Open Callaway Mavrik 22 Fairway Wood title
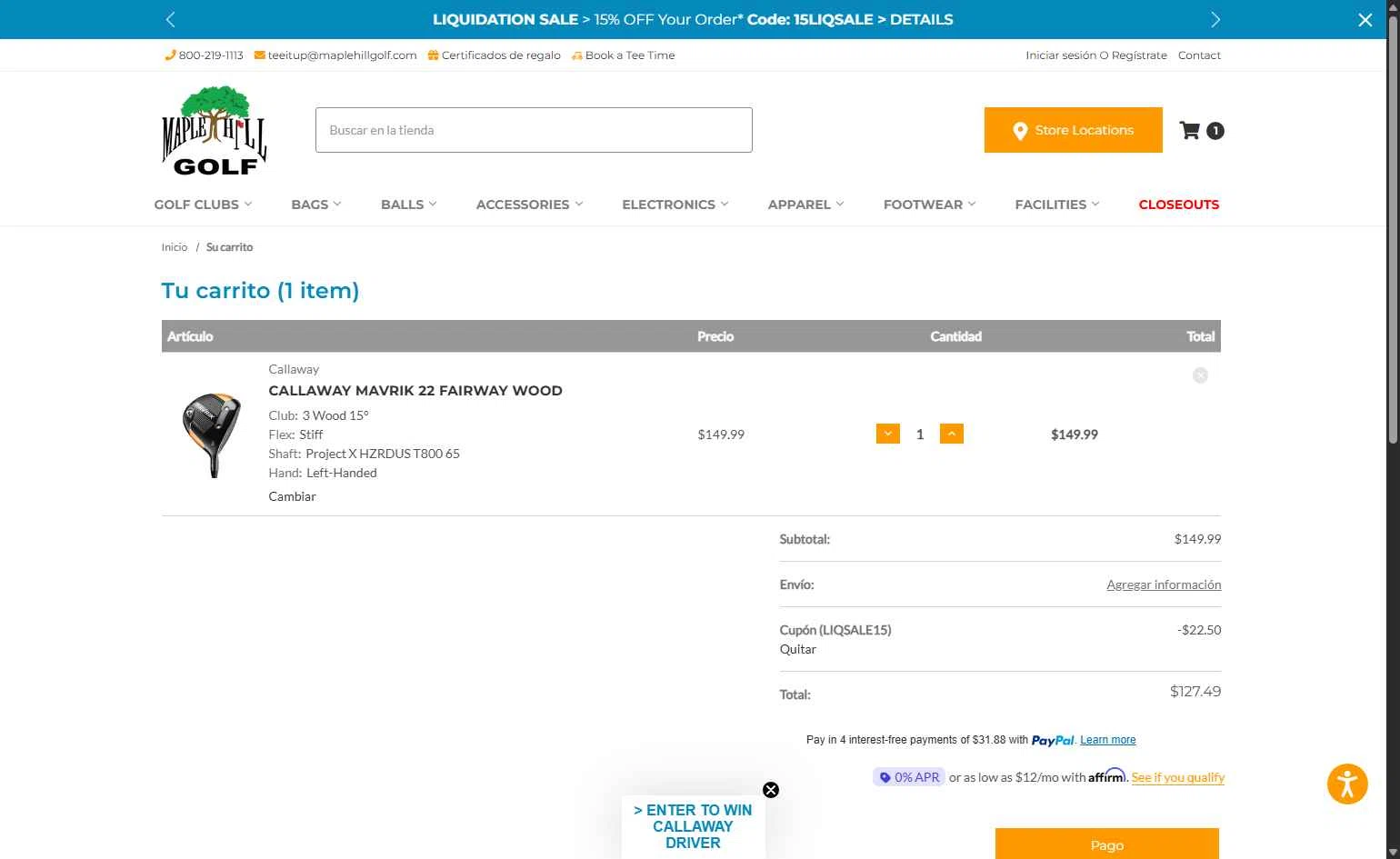The image size is (1400, 859). click(x=415, y=391)
